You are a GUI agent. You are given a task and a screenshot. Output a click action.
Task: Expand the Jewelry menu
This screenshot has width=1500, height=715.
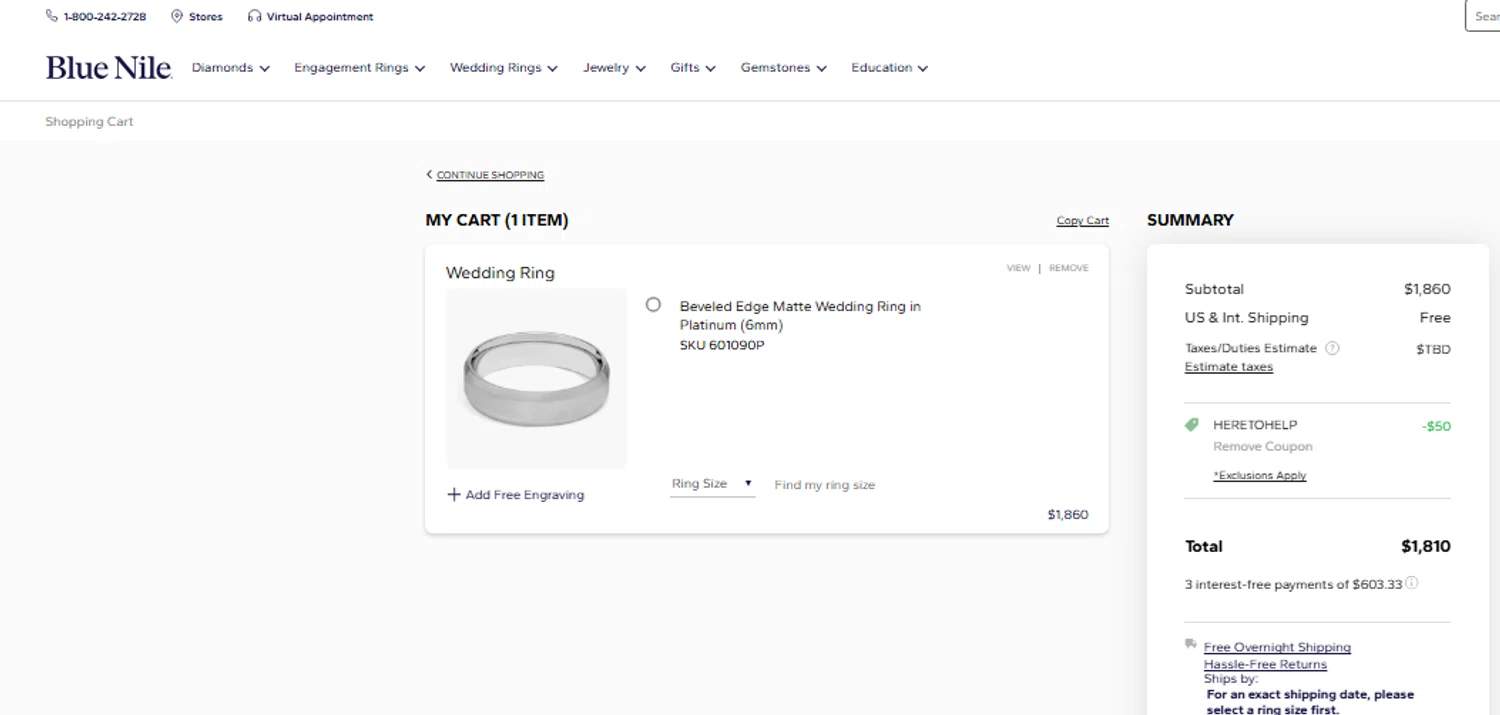615,68
